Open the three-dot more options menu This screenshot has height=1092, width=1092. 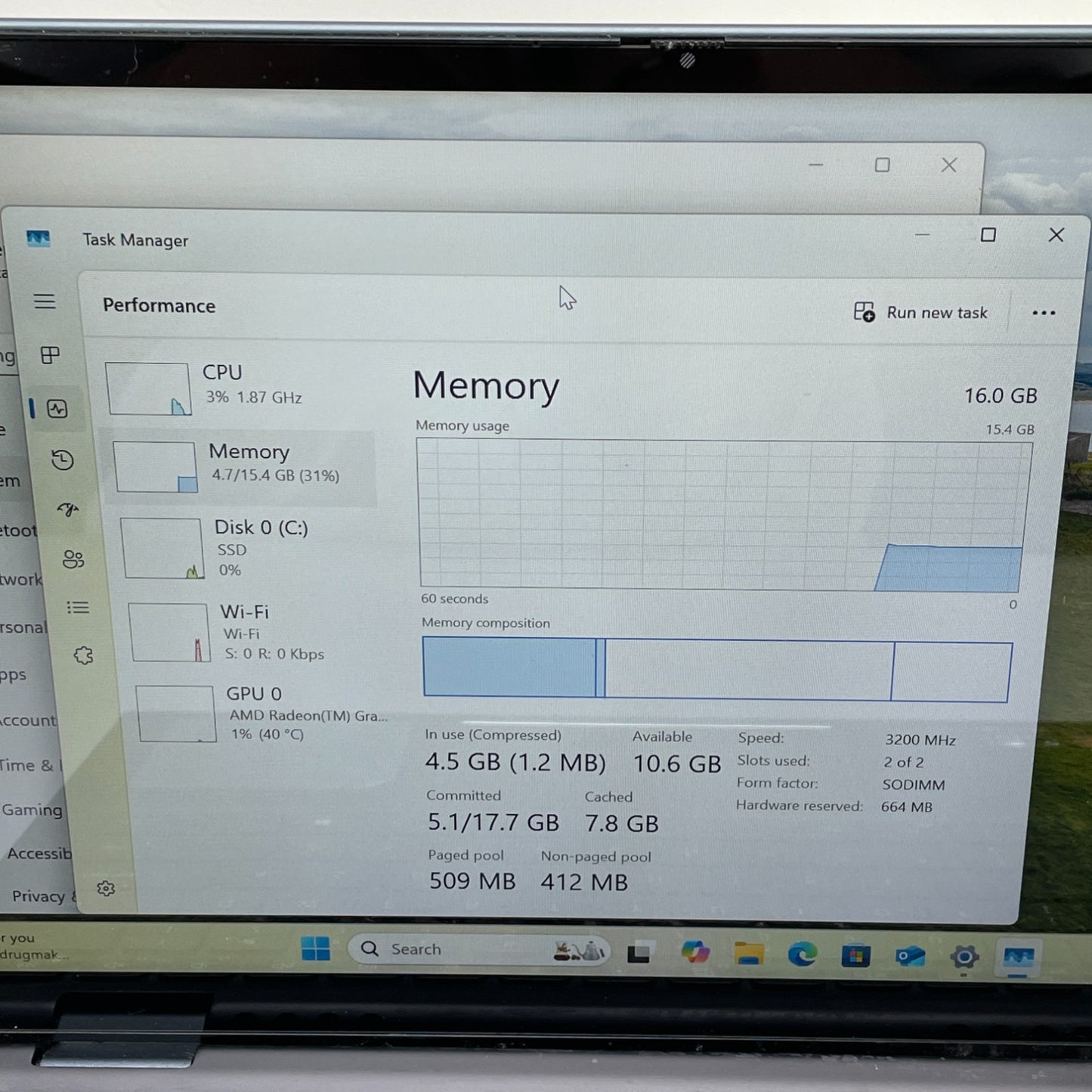(1043, 313)
